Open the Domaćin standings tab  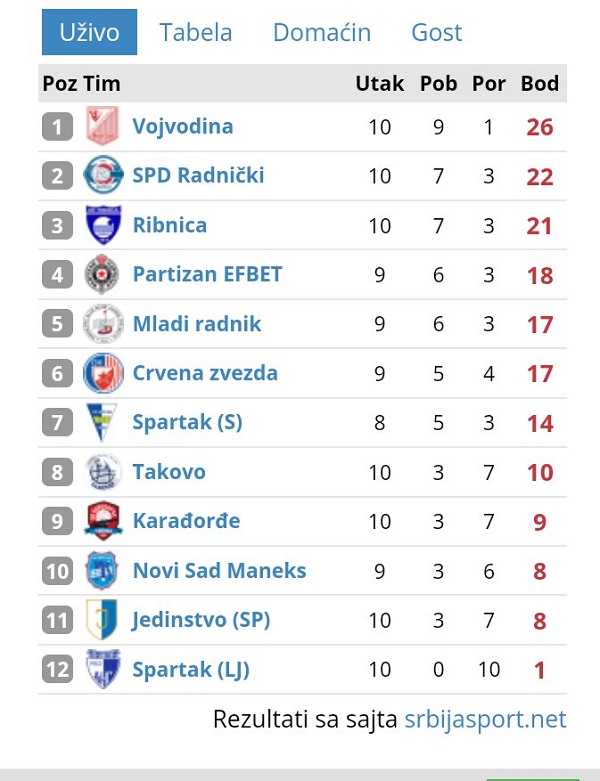322,32
